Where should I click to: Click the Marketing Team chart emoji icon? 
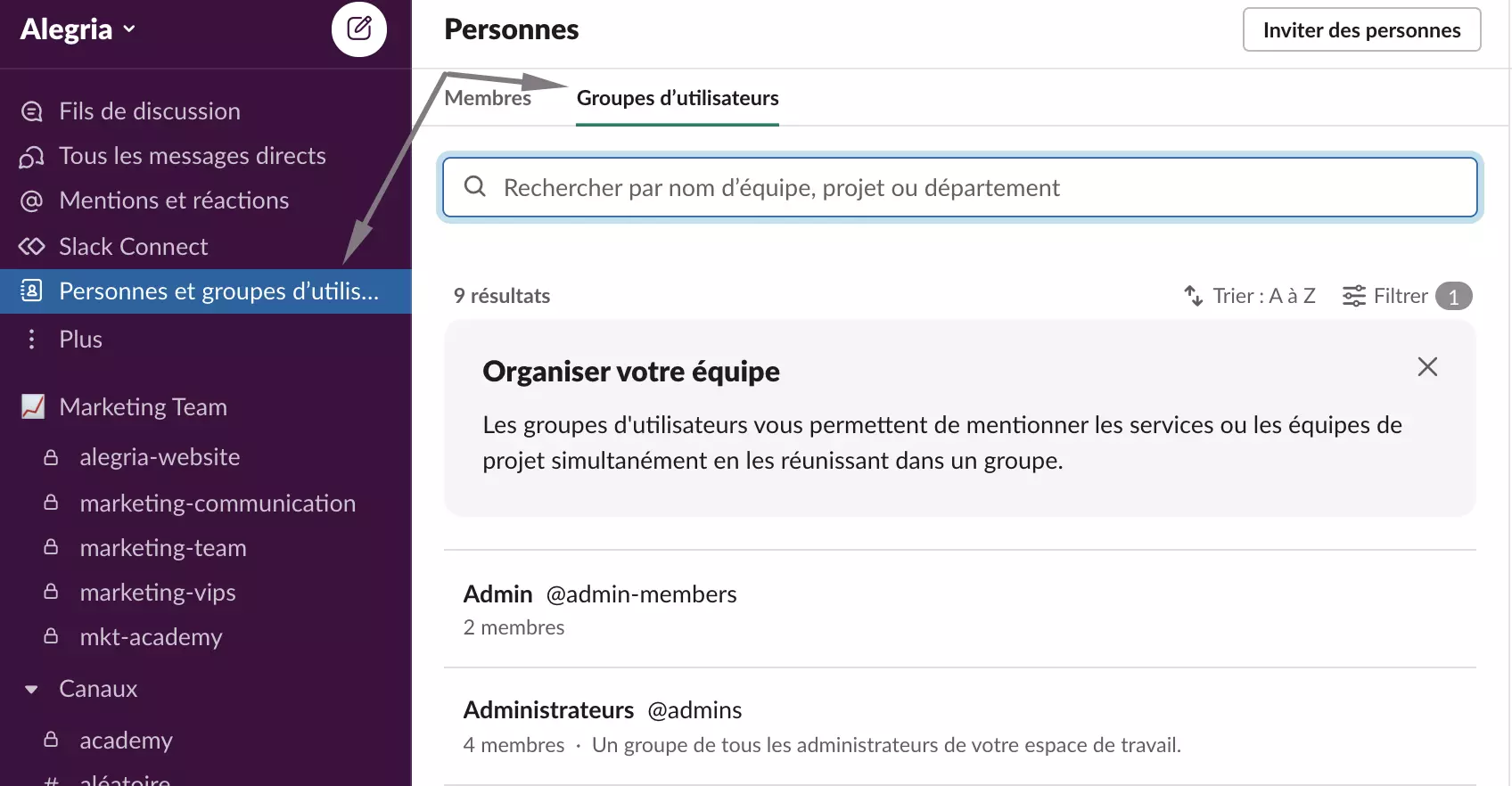33,406
